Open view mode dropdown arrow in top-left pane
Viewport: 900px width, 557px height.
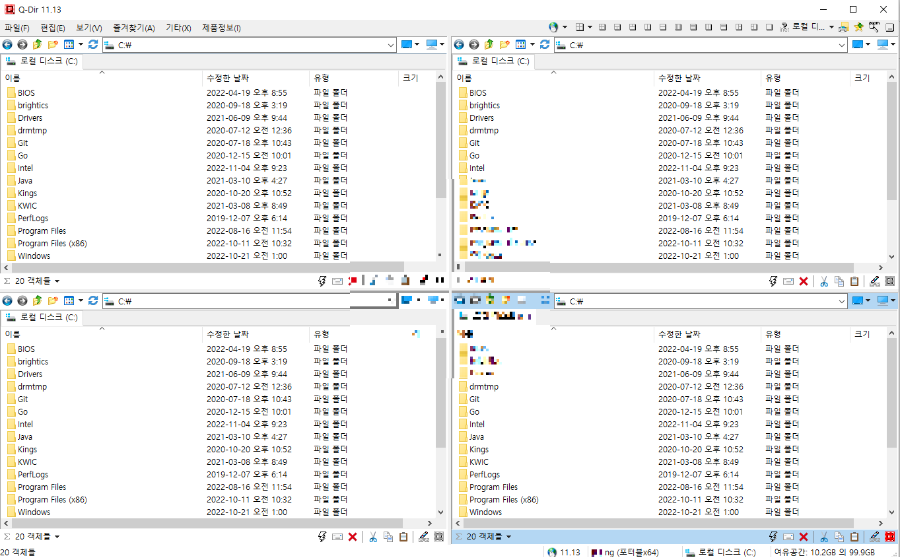pos(81,44)
